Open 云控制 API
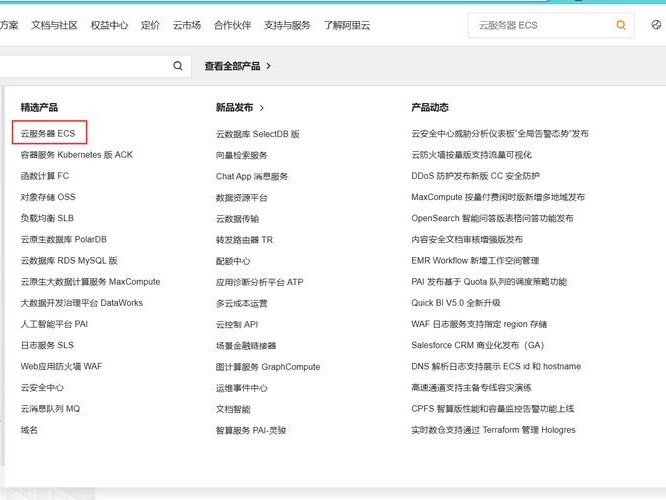Viewport: 666px width, 500px height. click(x=237, y=325)
